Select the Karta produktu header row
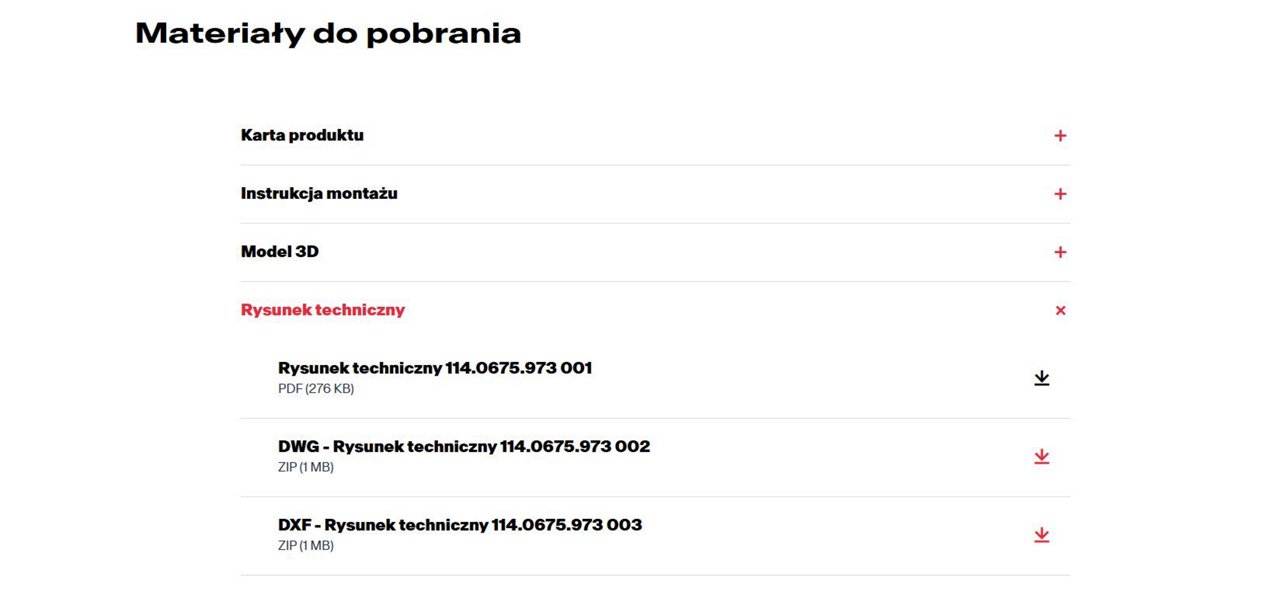The image size is (1280, 603). [302, 135]
